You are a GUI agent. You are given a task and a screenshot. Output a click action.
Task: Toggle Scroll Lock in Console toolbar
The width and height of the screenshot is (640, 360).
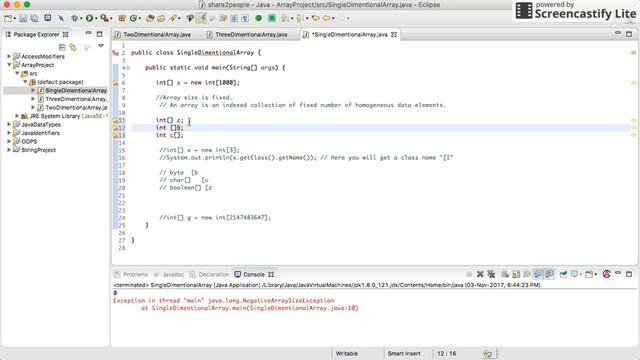click(x=516, y=274)
